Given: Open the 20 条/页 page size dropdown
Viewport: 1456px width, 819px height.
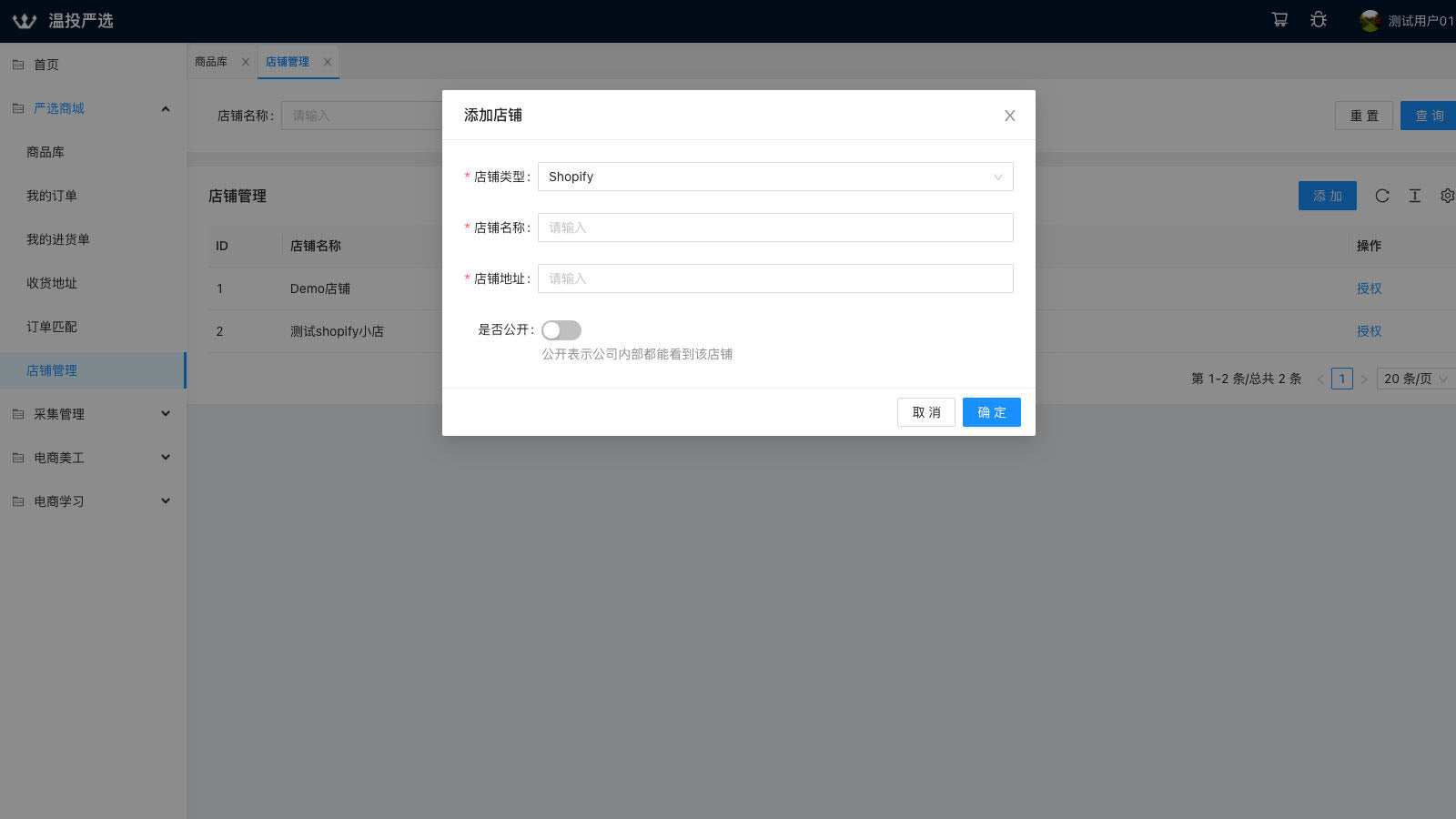Looking at the screenshot, I should click(x=1415, y=379).
